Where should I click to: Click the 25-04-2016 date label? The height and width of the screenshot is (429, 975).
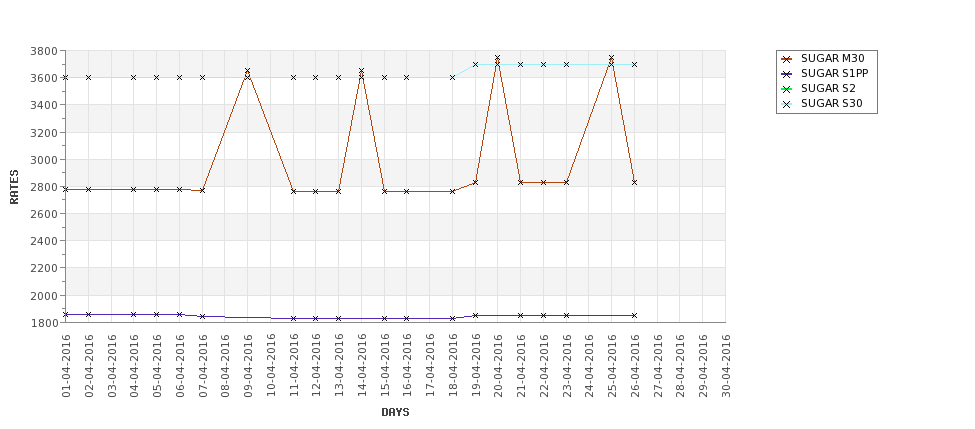[612, 366]
